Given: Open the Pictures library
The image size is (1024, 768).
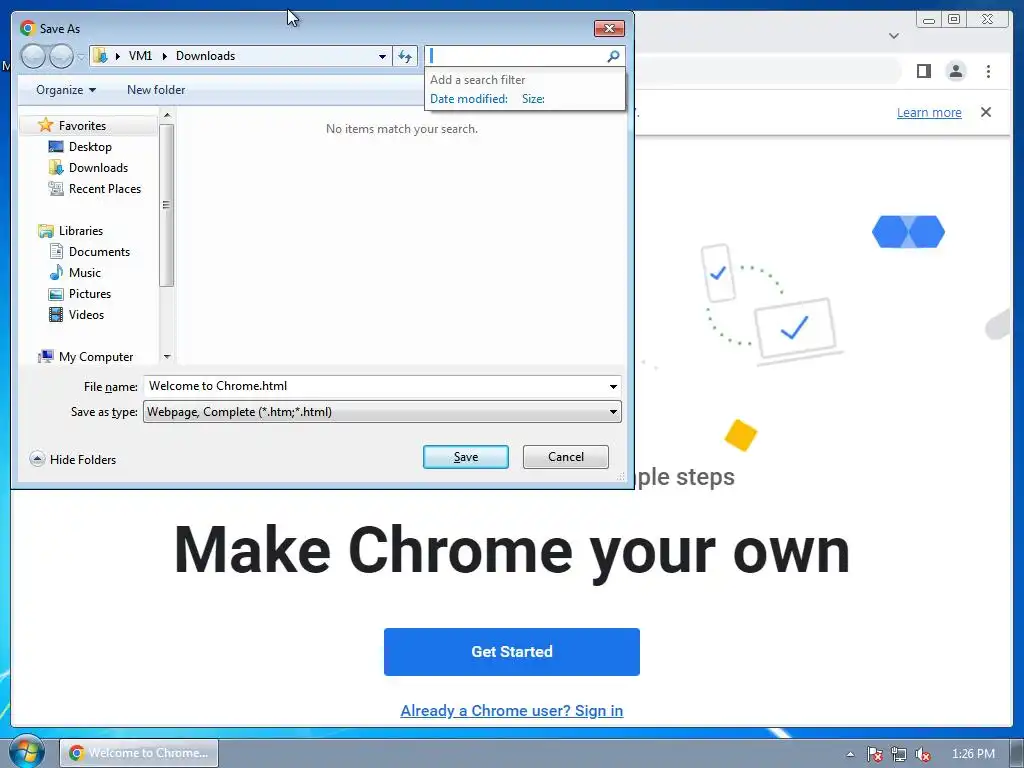Looking at the screenshot, I should tap(90, 293).
